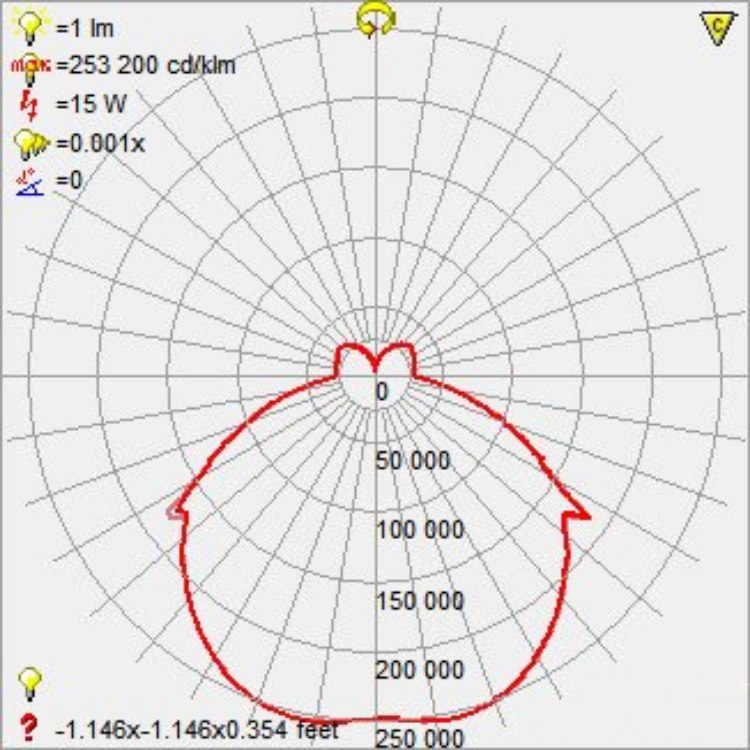Click the red lightning power icon beside '=15 W'

click(31, 104)
